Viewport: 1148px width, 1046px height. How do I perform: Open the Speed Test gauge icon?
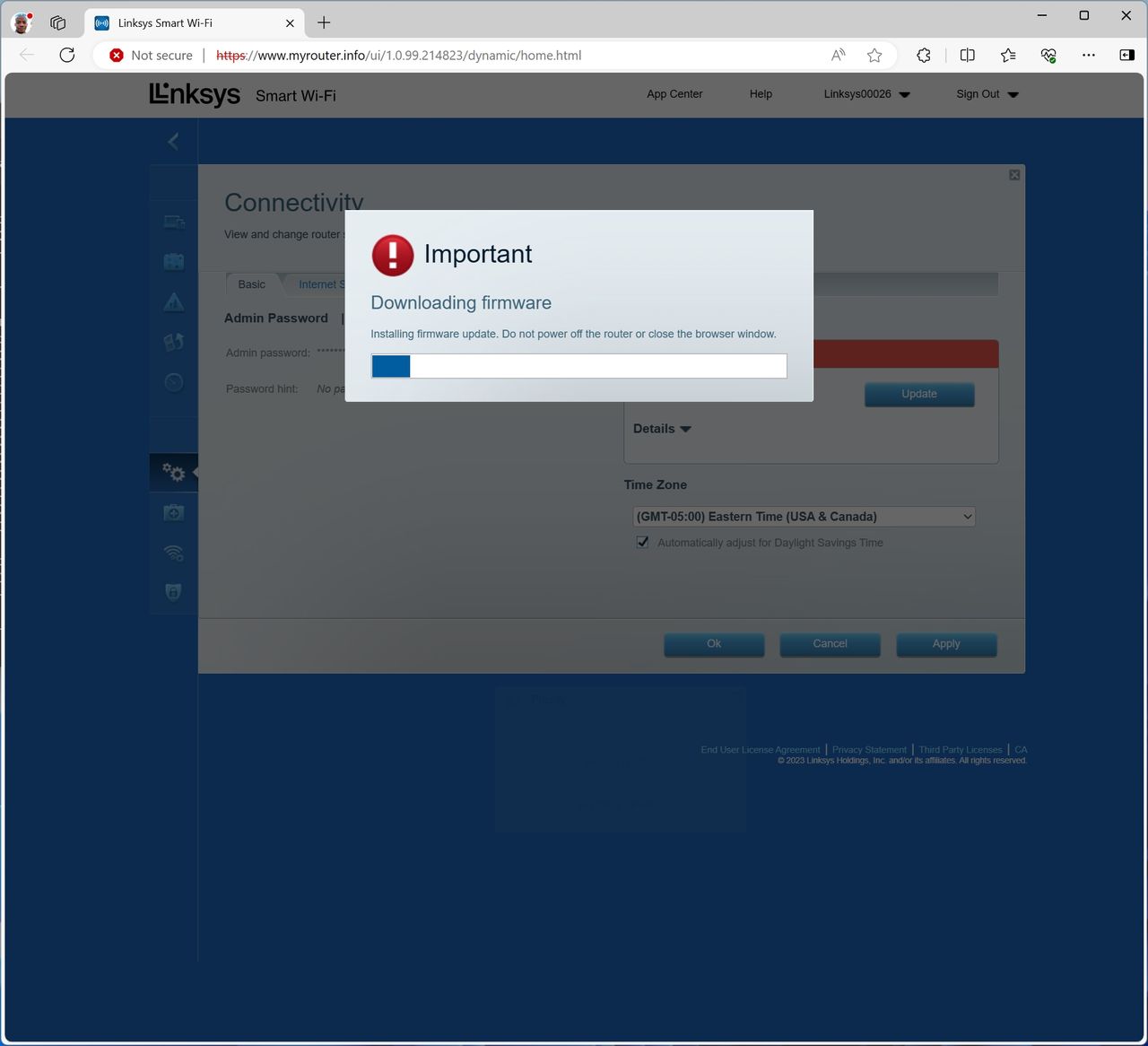(174, 382)
